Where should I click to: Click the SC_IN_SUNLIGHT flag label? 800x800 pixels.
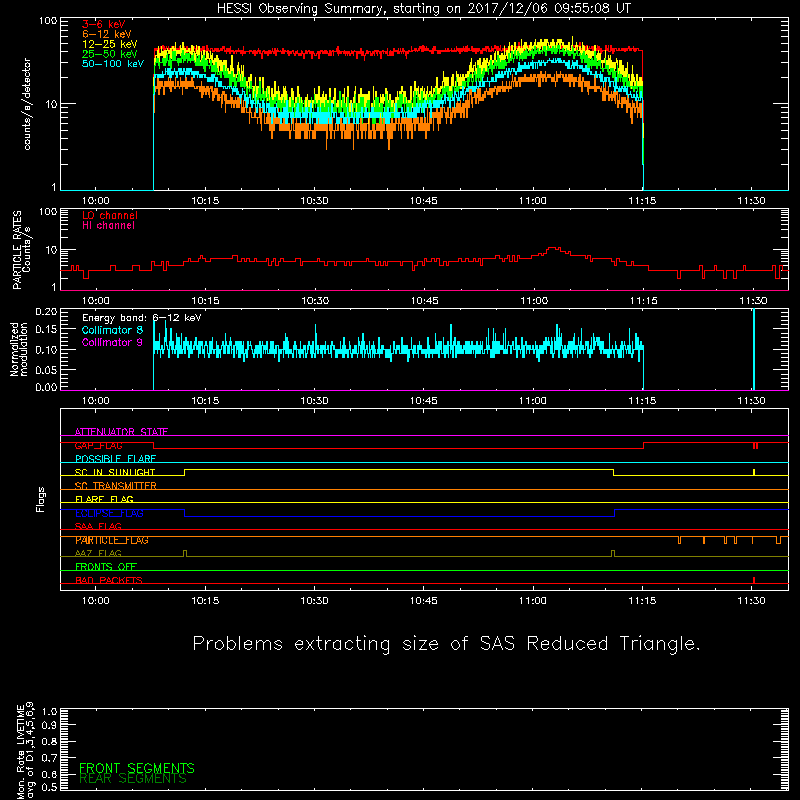tap(115, 472)
